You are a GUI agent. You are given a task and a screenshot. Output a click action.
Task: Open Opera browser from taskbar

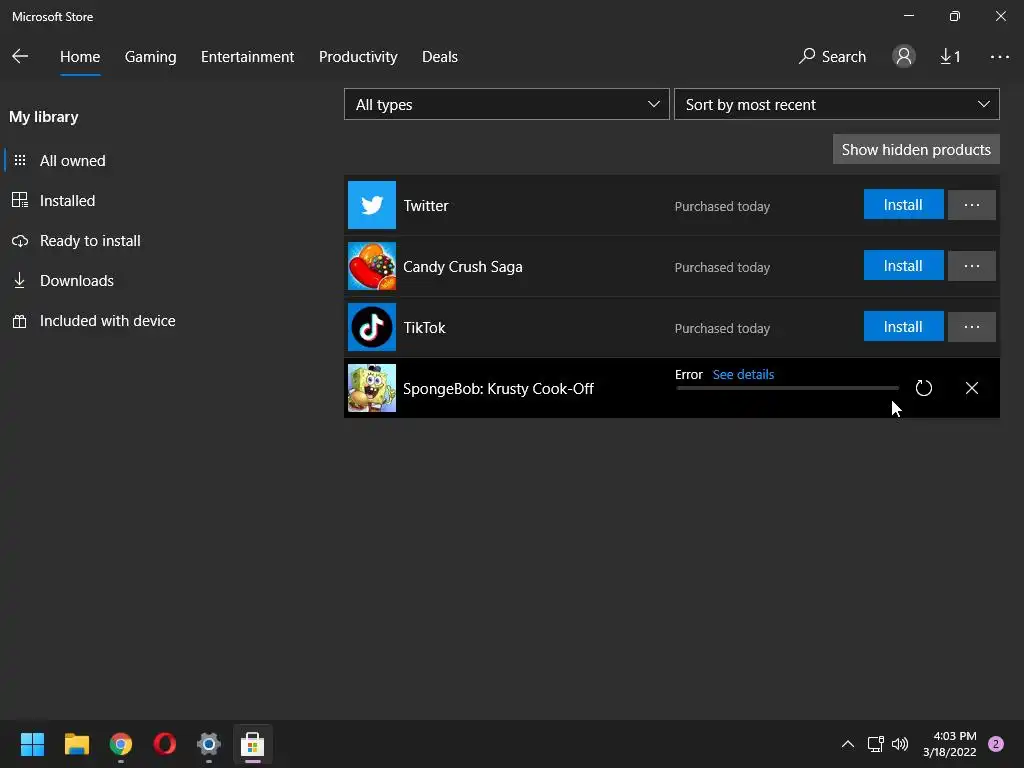[165, 744]
